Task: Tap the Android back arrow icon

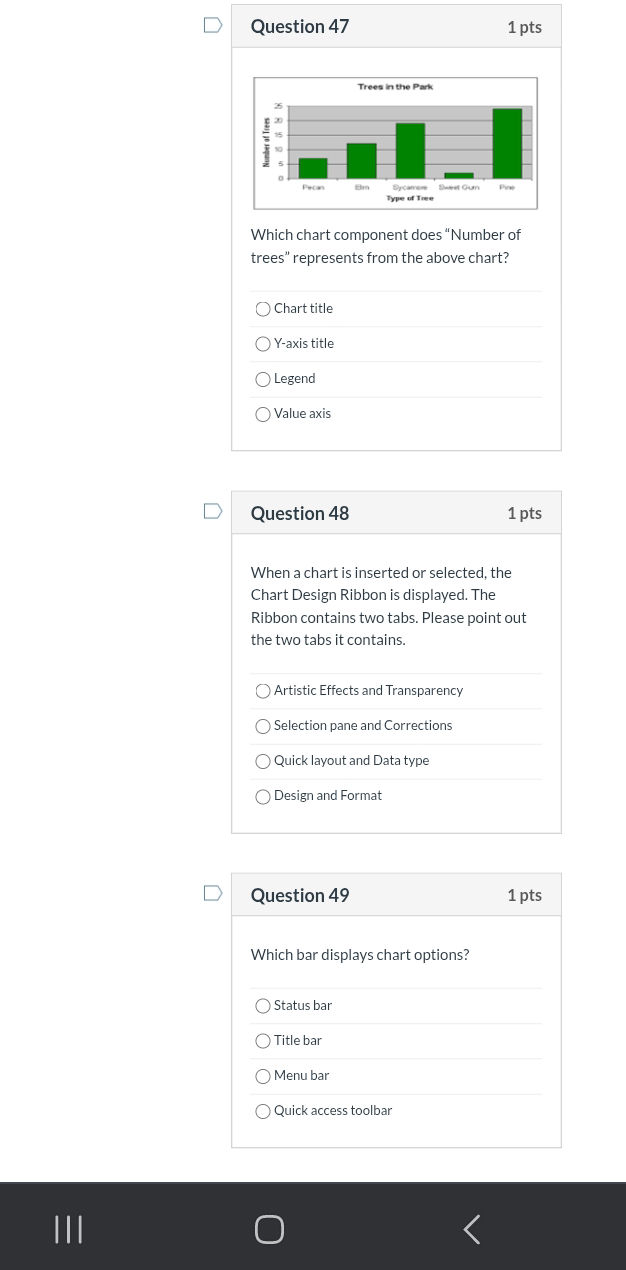Action: pyautogui.click(x=472, y=1229)
